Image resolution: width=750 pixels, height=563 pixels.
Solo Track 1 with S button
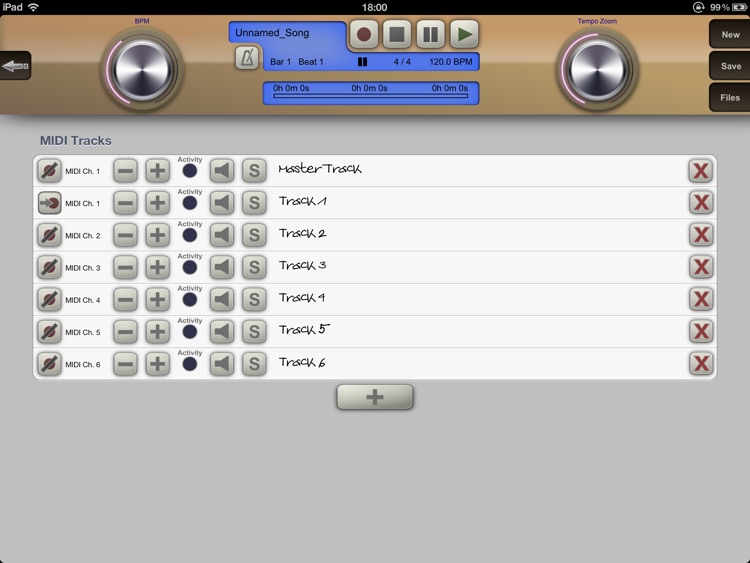click(254, 203)
